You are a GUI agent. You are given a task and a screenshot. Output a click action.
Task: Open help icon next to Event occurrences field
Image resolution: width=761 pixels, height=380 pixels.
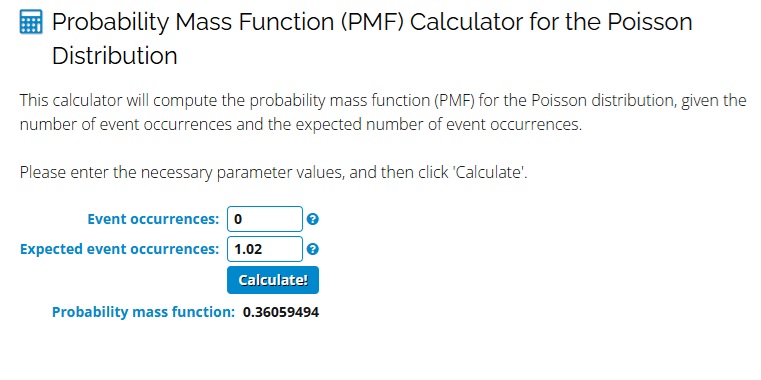coord(313,219)
